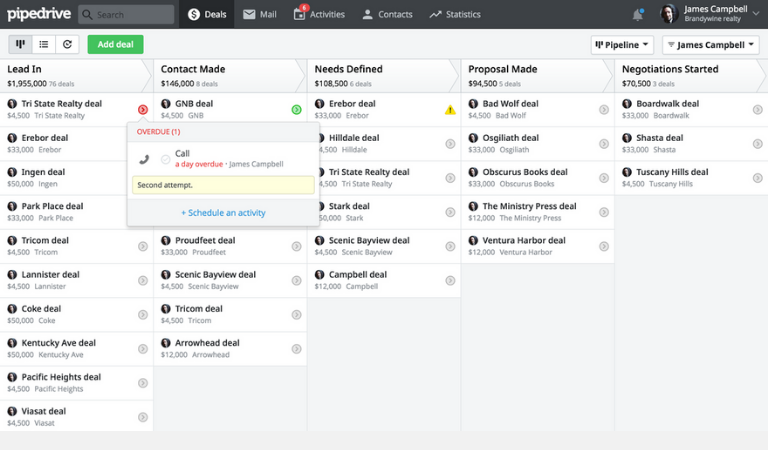Open James Campbell profile avatar

pos(669,14)
